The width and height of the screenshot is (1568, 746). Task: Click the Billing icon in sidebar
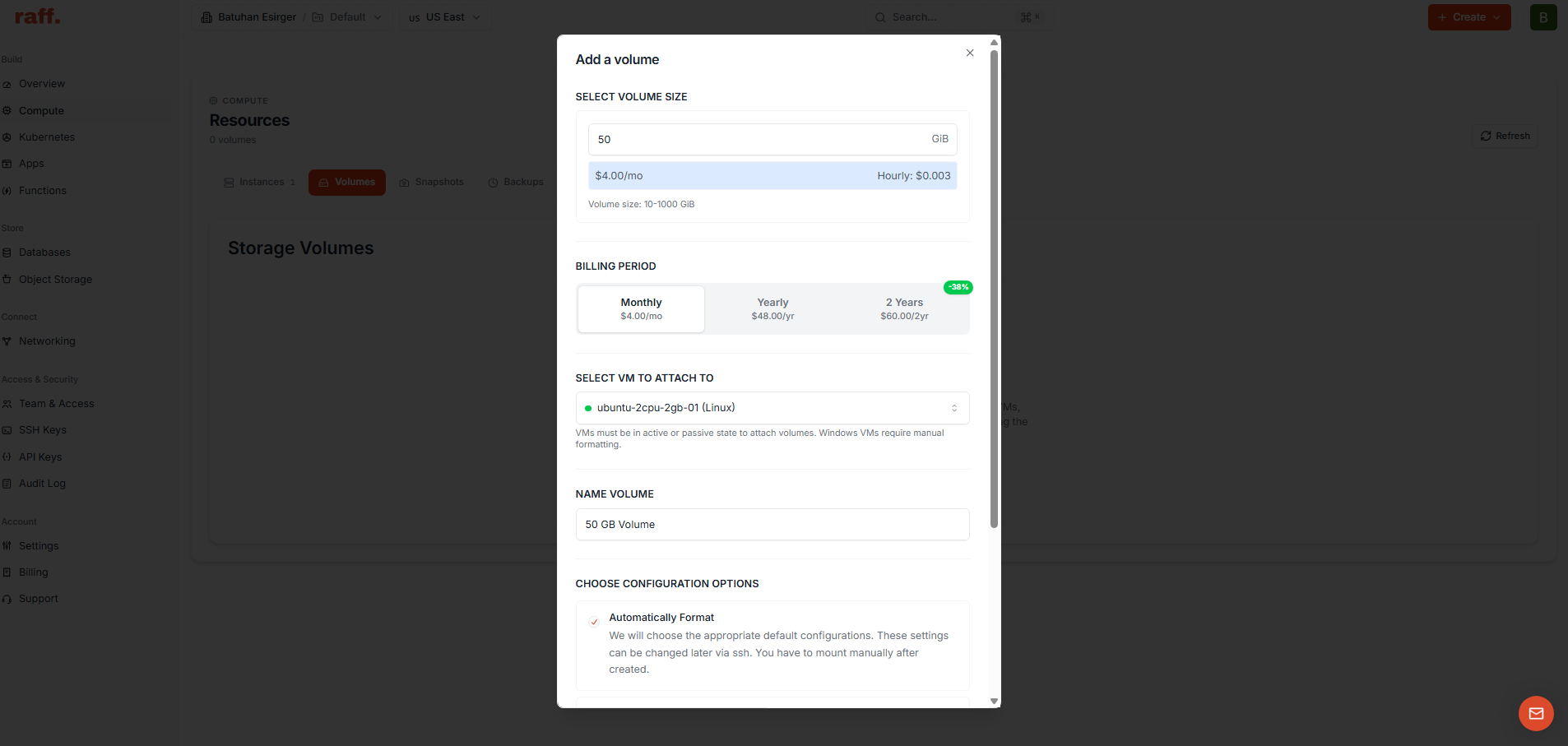pos(7,572)
